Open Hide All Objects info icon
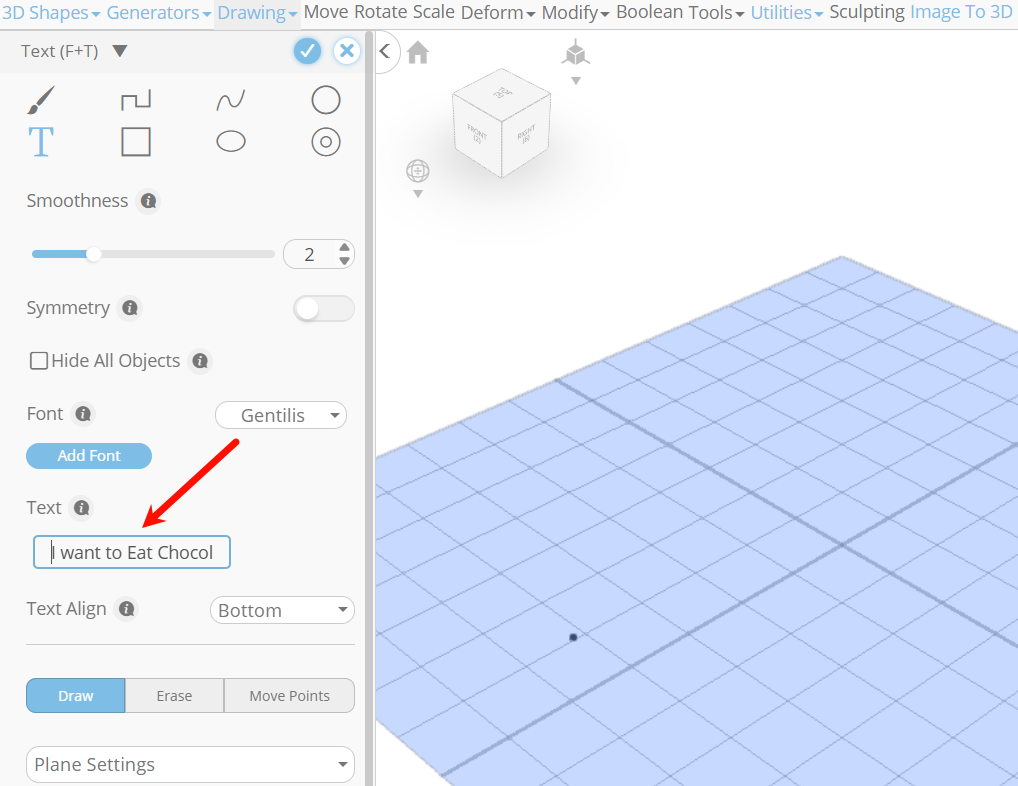 point(200,361)
